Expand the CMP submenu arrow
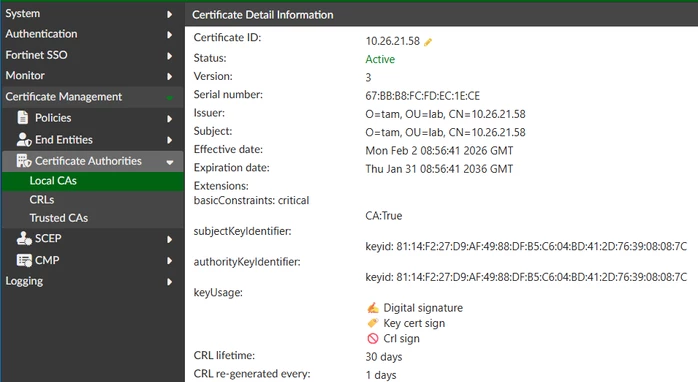 point(169,261)
